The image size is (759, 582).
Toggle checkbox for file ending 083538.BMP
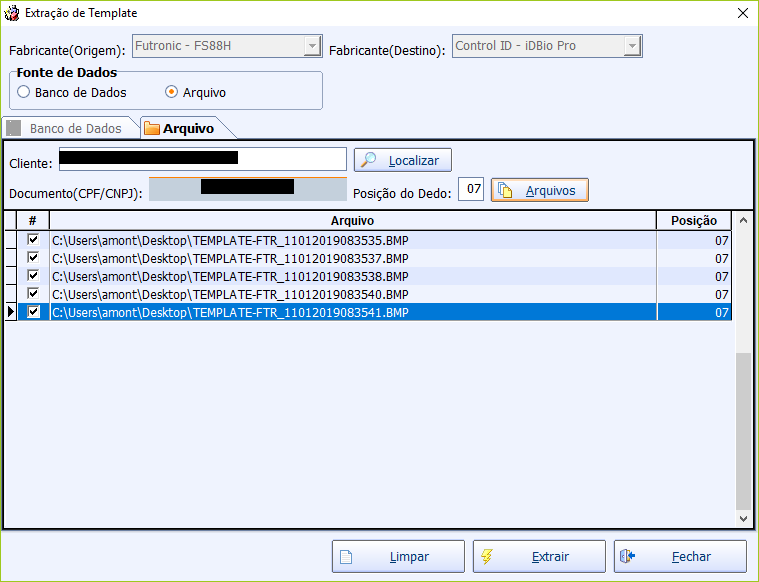pos(33,276)
